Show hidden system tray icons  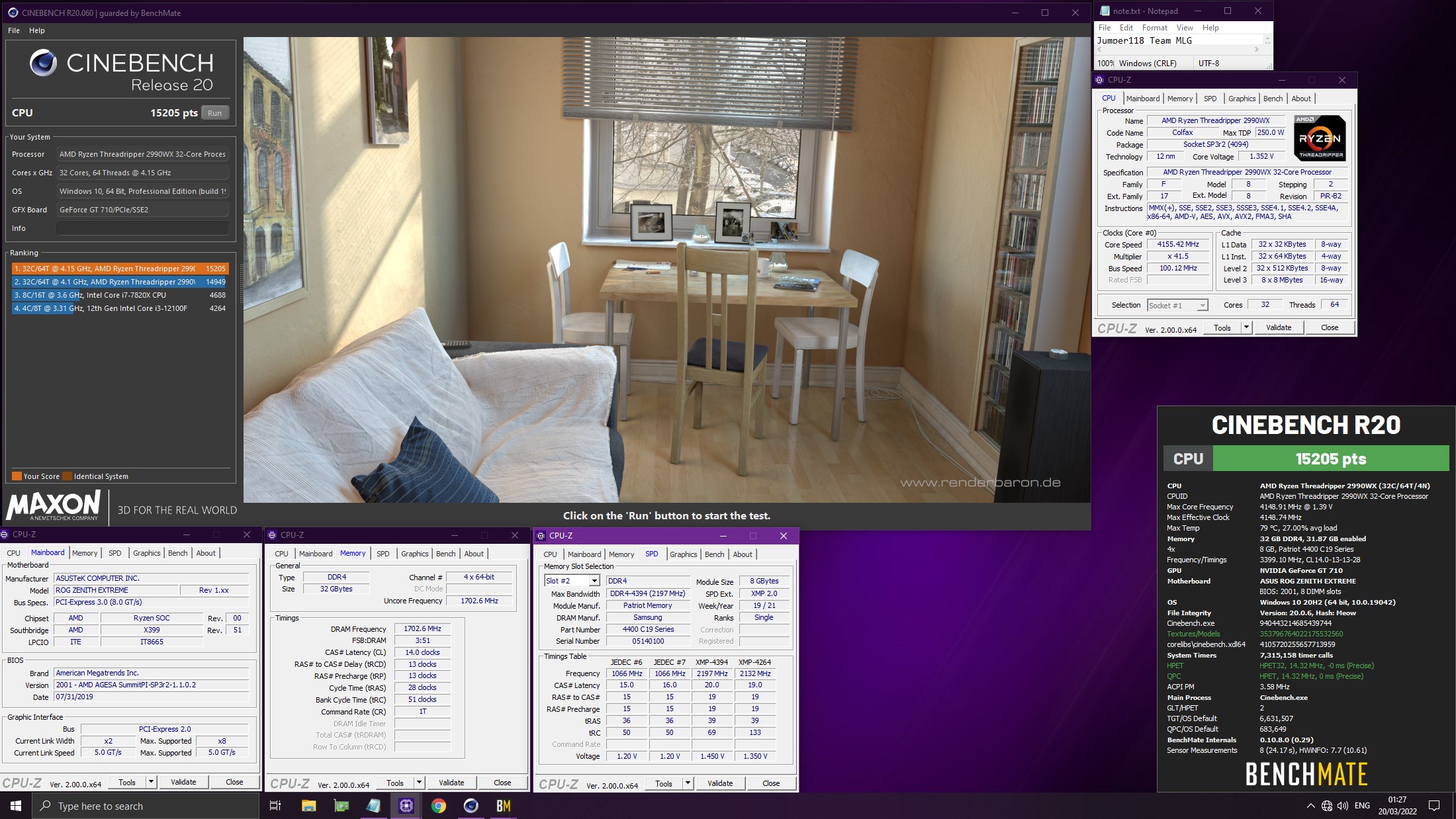pos(1310,806)
